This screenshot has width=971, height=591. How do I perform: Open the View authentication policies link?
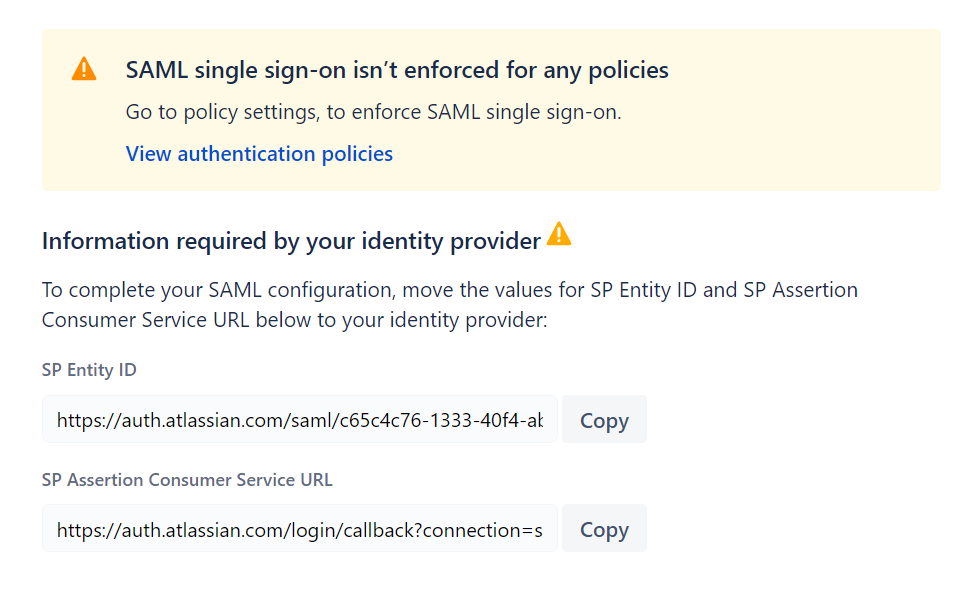point(259,154)
